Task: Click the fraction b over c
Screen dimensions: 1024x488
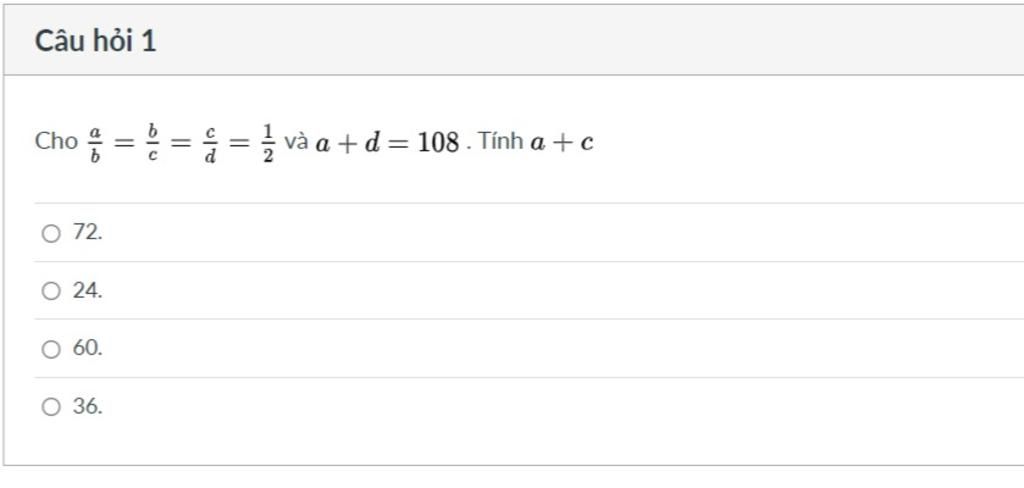Action: point(152,143)
